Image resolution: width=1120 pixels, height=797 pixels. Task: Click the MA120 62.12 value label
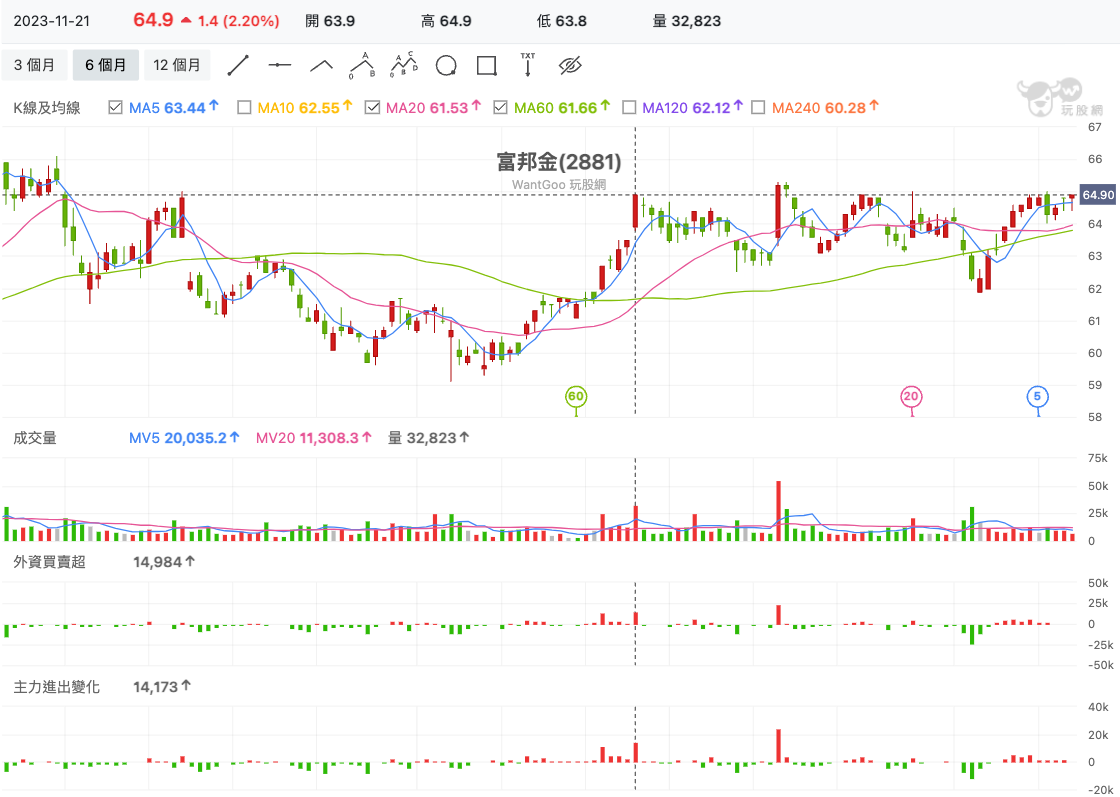(693, 108)
